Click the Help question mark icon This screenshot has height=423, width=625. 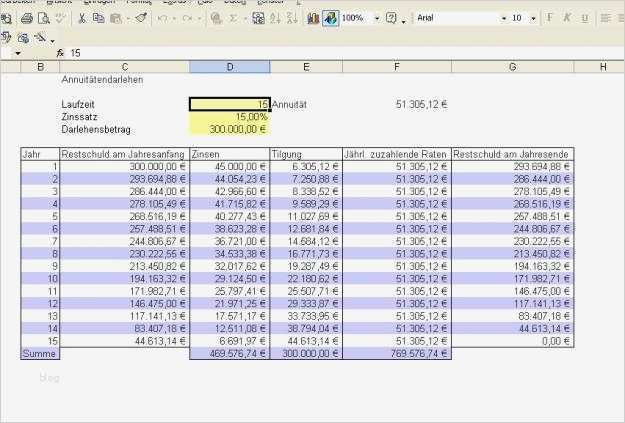point(391,18)
